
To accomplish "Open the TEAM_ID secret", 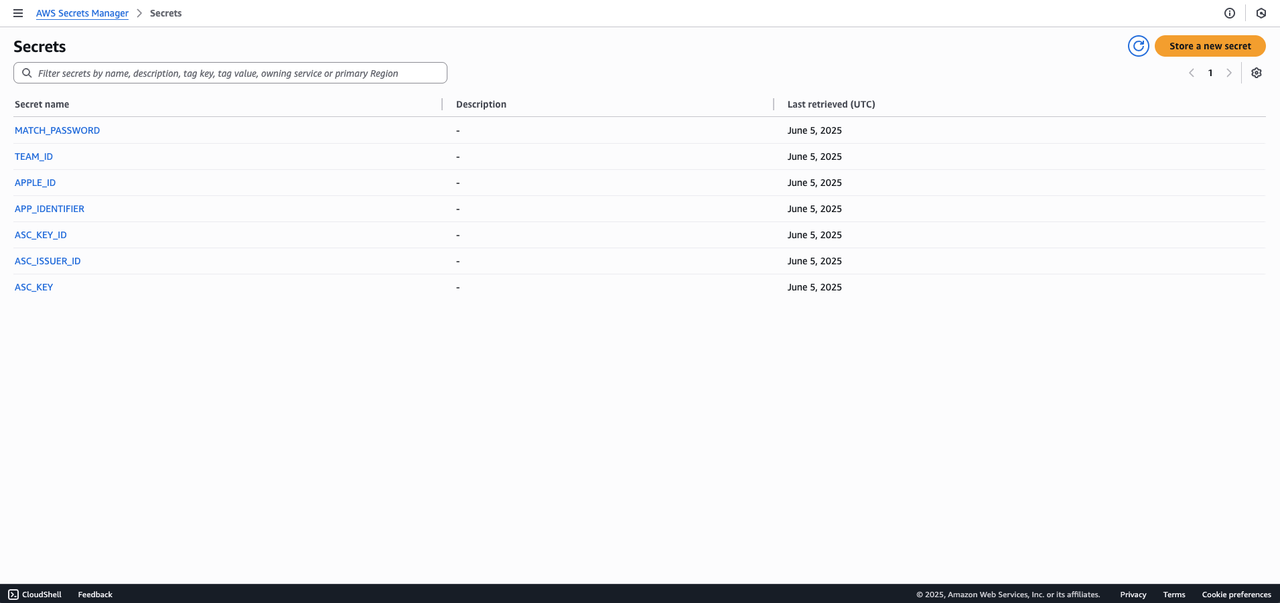I will 34,156.
